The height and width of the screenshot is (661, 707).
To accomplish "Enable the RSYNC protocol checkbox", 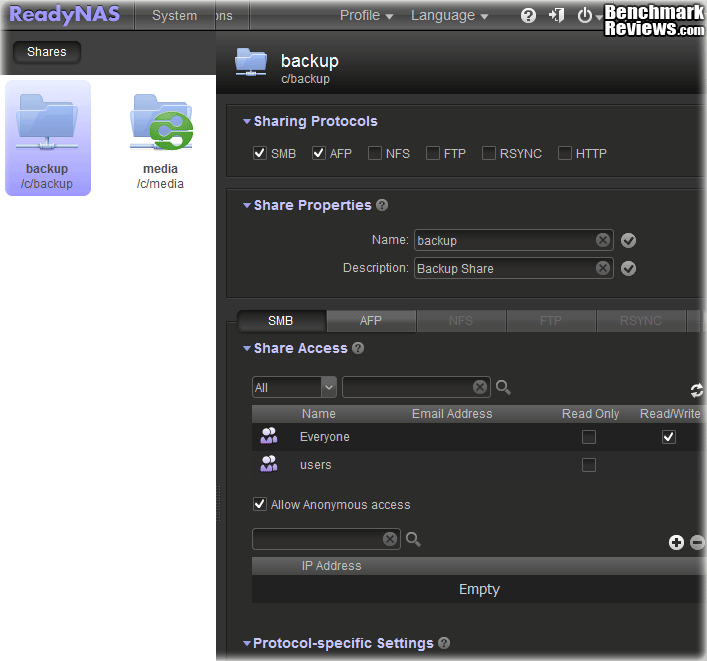I will pyautogui.click(x=489, y=153).
